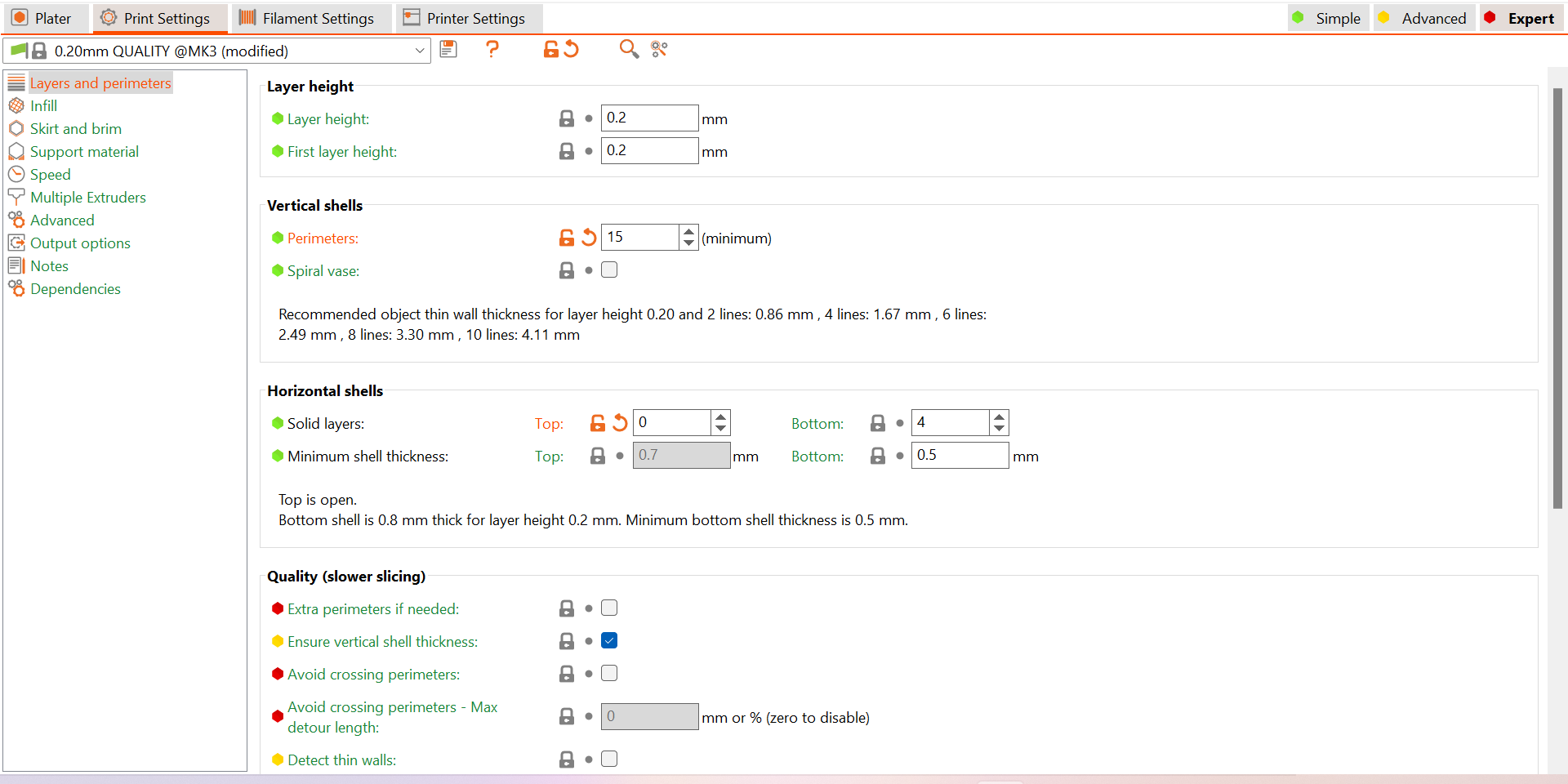Enable Avoid crossing perimeters checkbox
This screenshot has height=784, width=1568.
pos(609,674)
